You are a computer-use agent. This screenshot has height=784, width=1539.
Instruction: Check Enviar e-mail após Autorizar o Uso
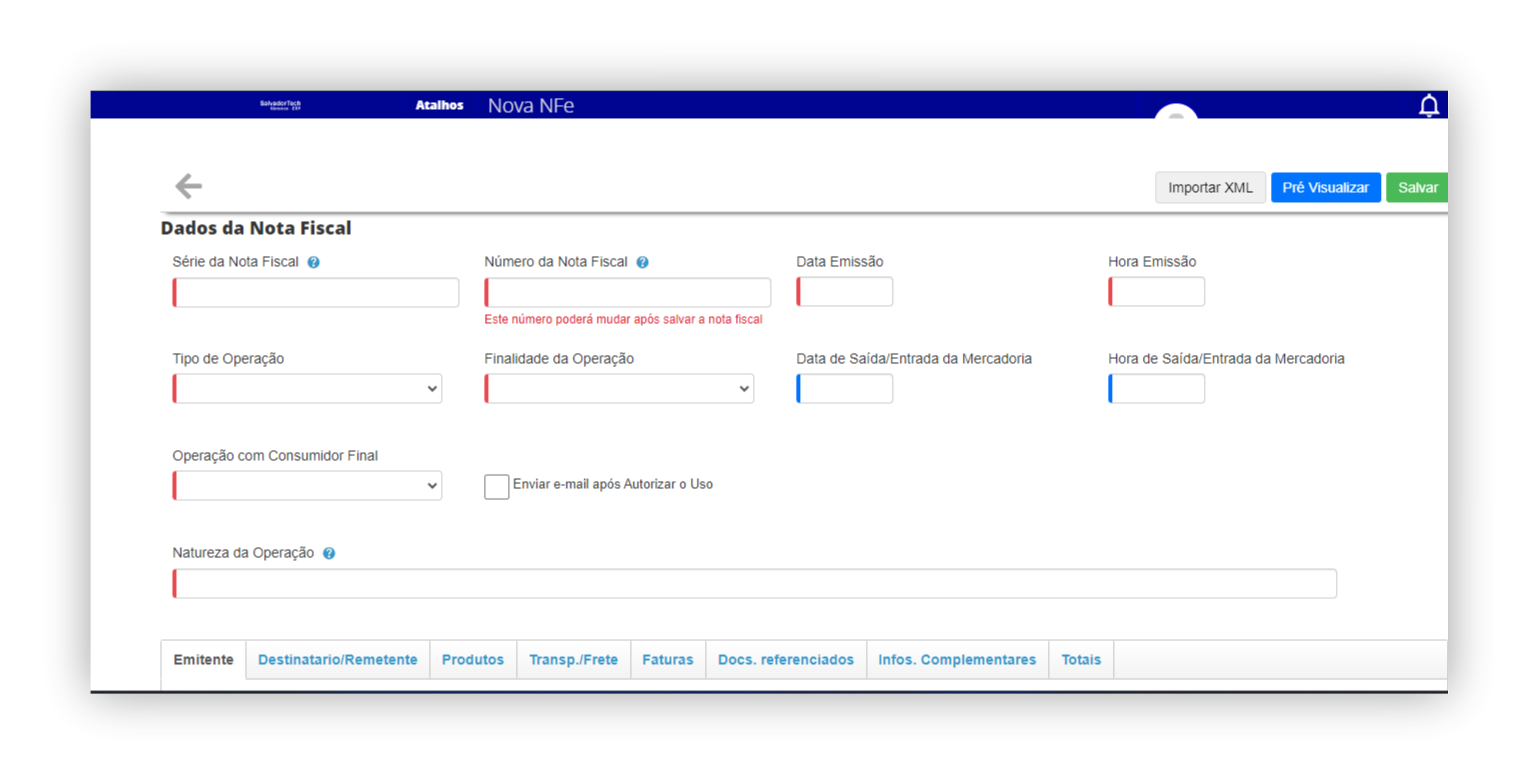497,486
